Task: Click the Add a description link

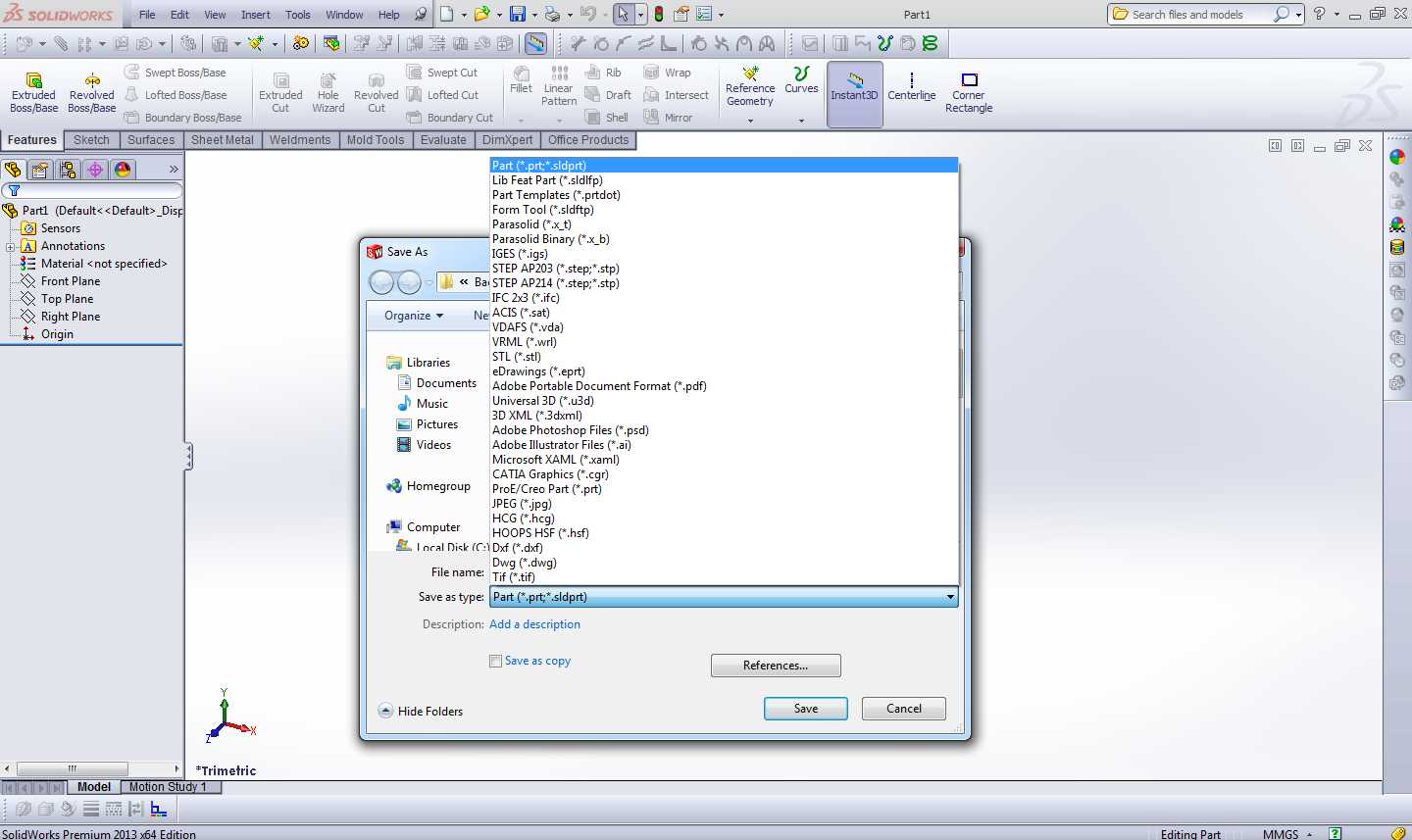Action: [x=534, y=624]
